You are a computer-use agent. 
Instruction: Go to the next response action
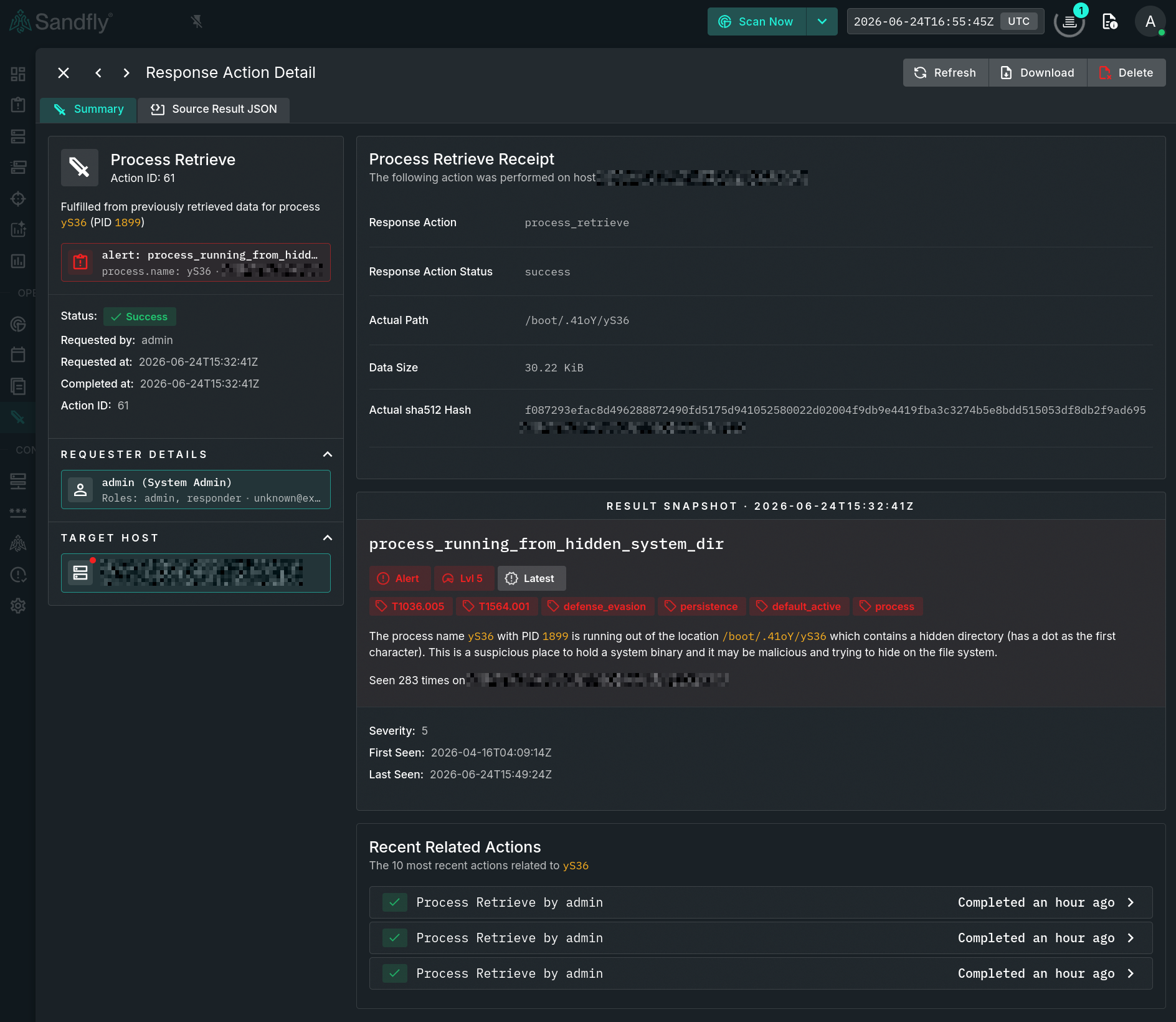tap(126, 73)
